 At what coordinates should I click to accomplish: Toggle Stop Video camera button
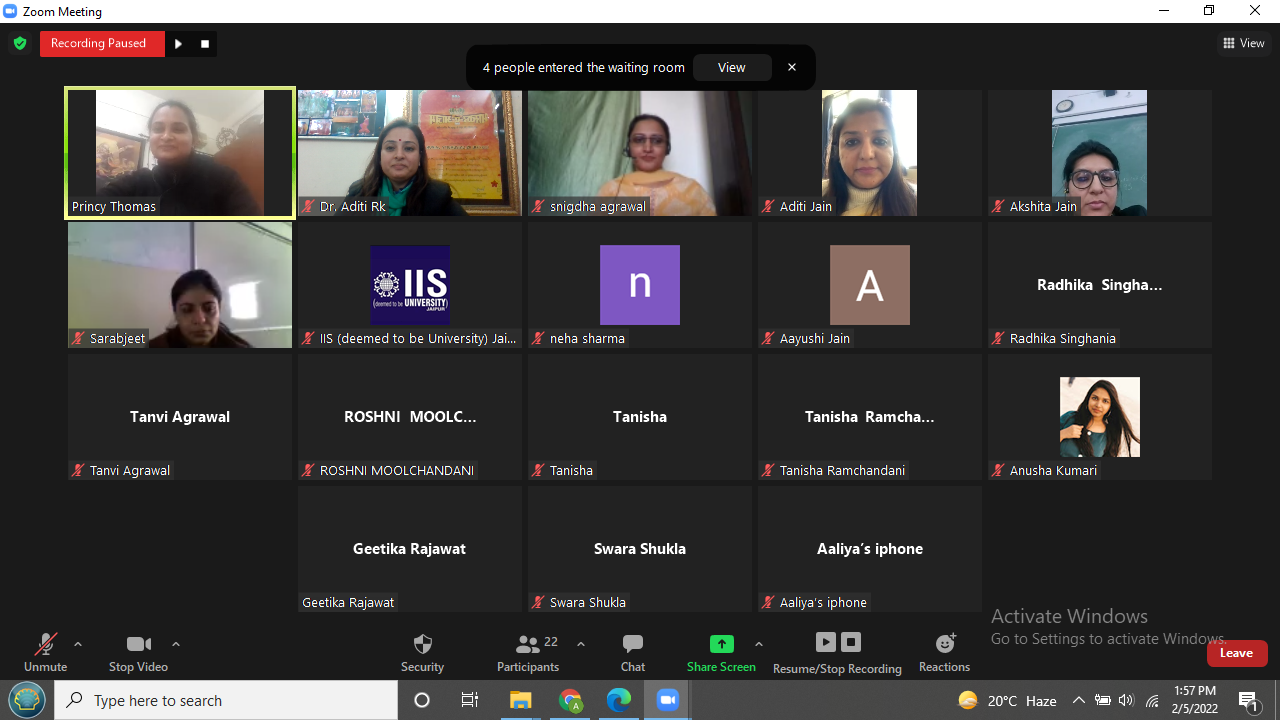click(138, 652)
